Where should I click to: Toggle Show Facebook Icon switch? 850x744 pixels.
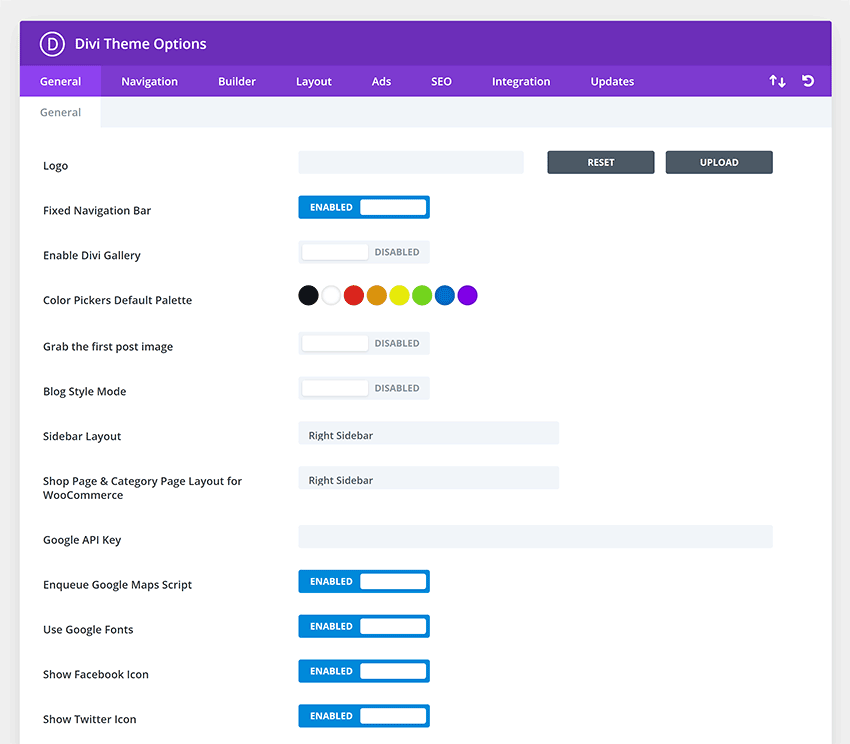pyautogui.click(x=364, y=671)
